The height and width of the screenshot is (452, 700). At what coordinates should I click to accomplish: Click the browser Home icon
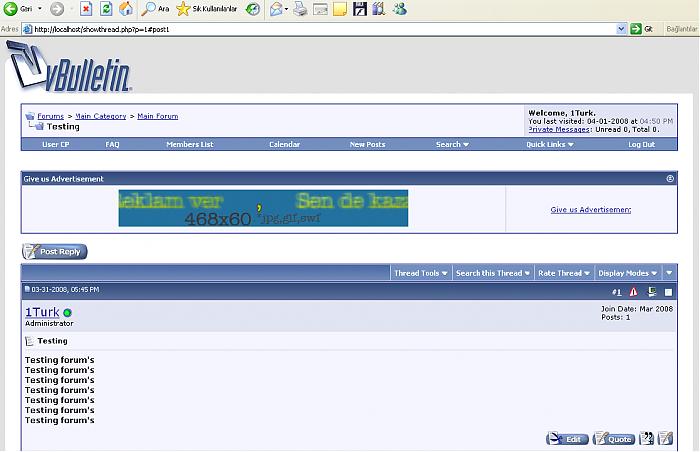125,9
